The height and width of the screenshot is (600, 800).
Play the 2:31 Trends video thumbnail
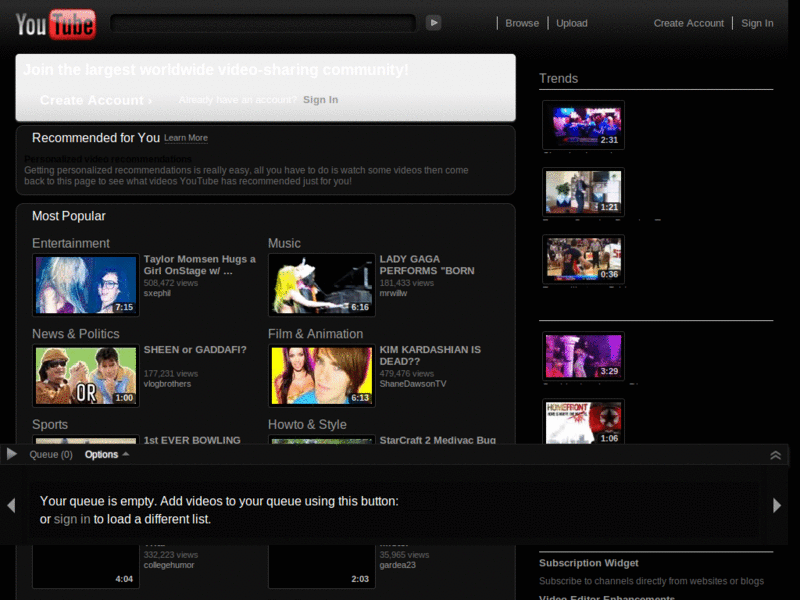[x=583, y=125]
